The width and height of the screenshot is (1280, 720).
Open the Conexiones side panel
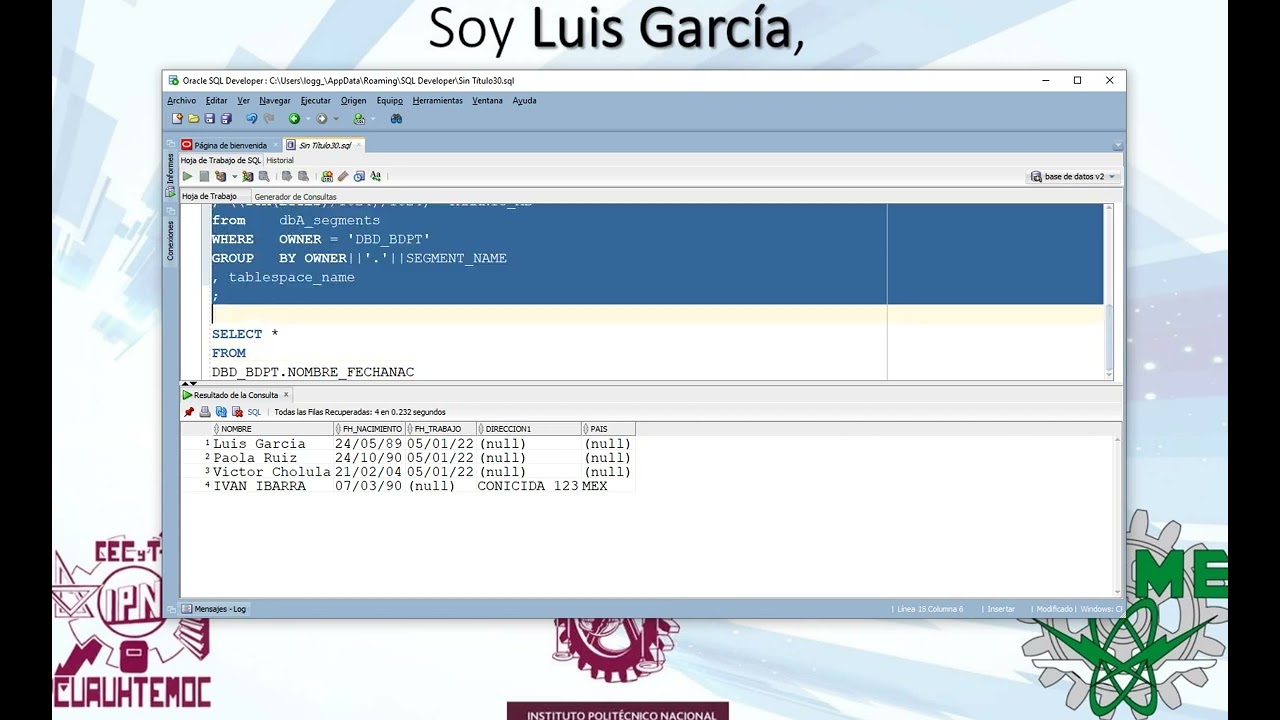(x=170, y=241)
